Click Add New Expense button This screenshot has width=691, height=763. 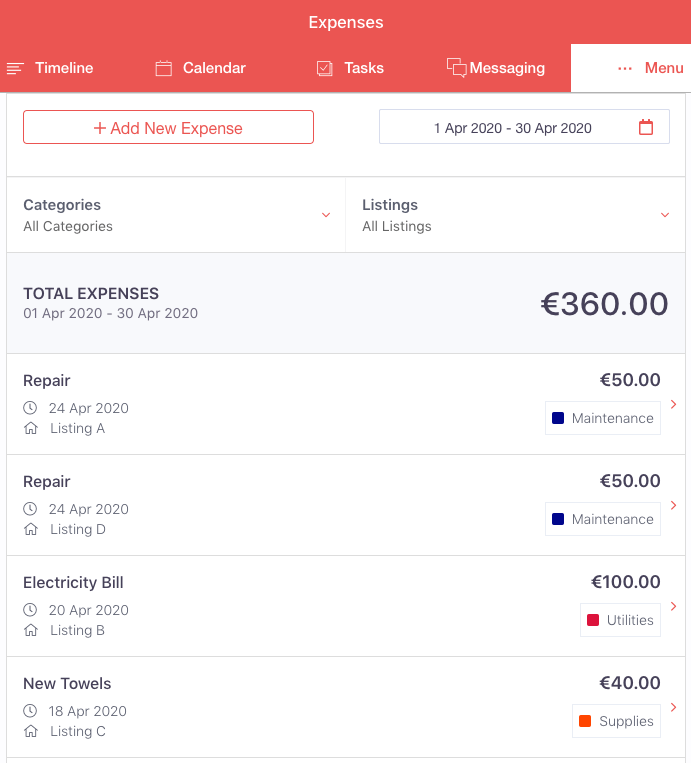[168, 127]
